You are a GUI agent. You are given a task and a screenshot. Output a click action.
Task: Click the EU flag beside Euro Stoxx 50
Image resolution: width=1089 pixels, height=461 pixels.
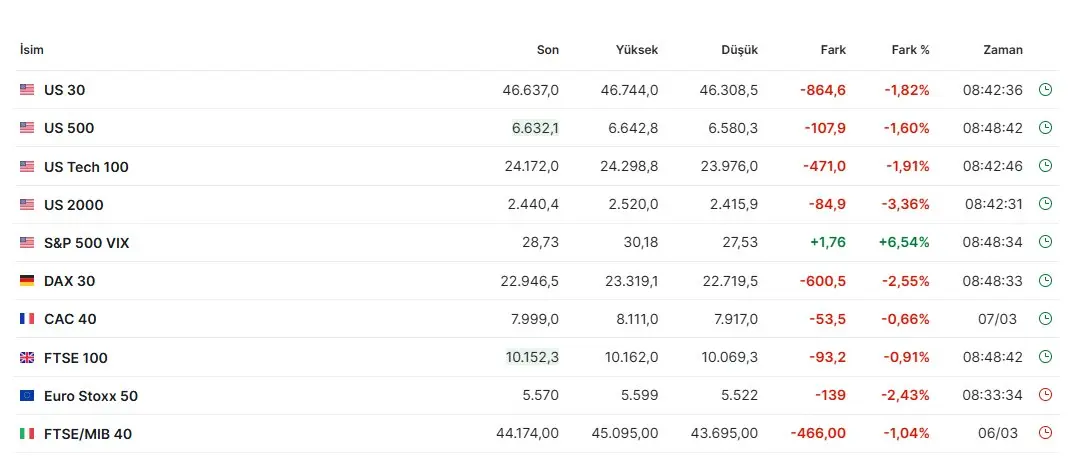pyautogui.click(x=27, y=395)
